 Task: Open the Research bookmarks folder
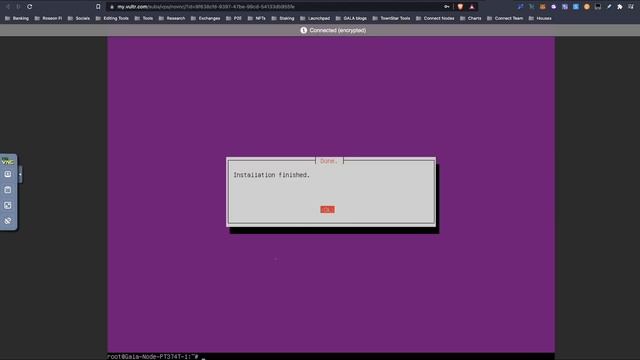point(172,18)
